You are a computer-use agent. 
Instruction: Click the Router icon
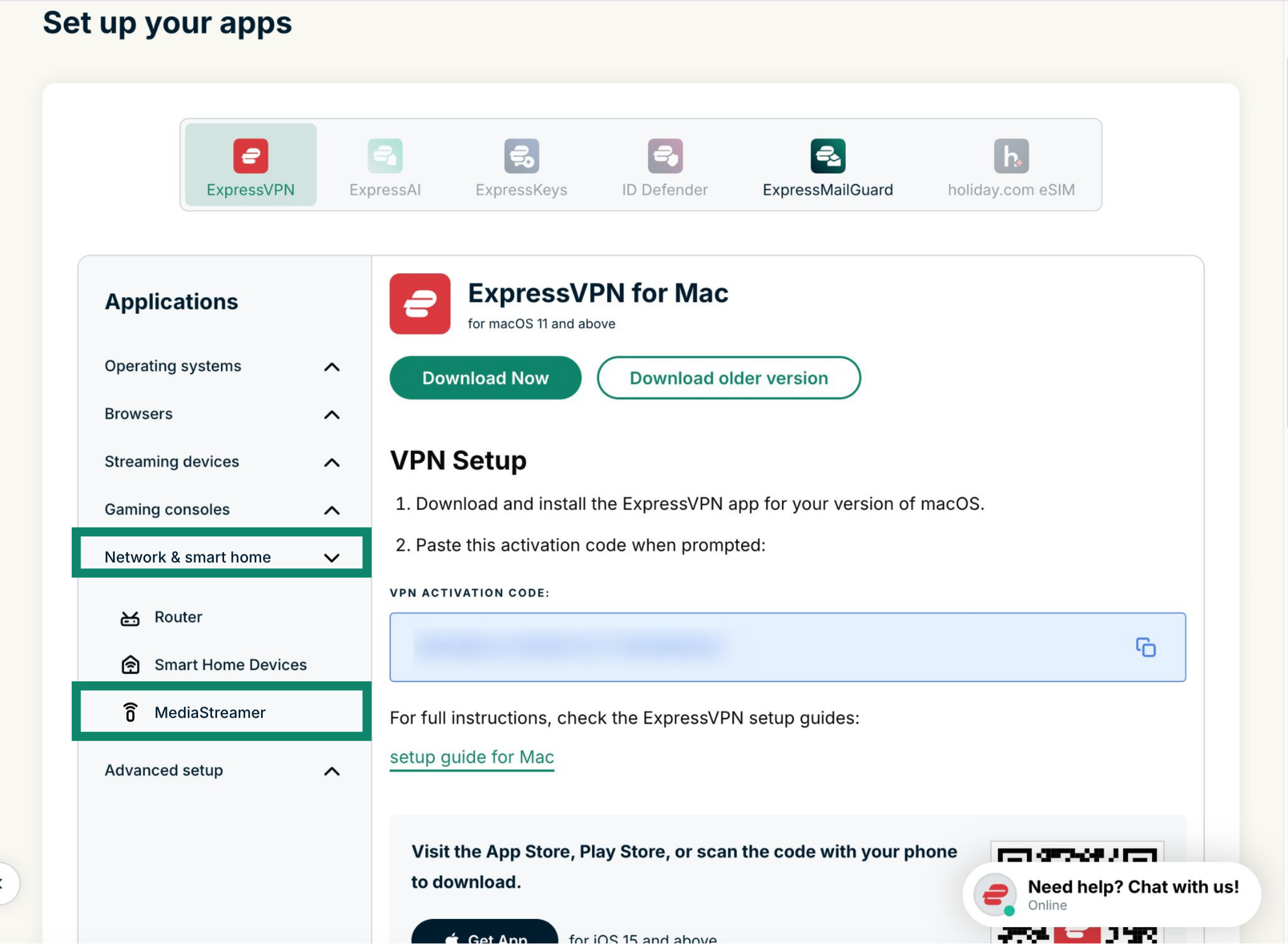coord(129,618)
